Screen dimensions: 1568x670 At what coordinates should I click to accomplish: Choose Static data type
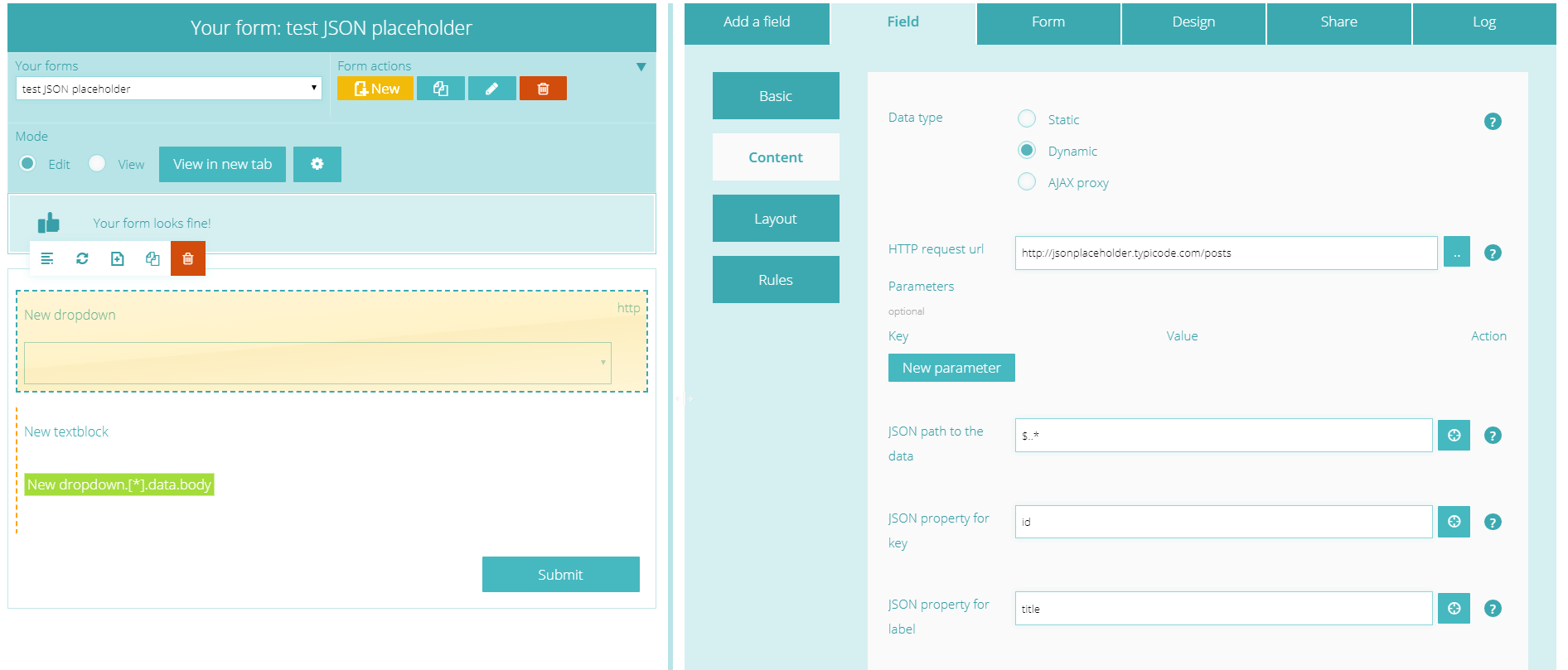pyautogui.click(x=1027, y=118)
